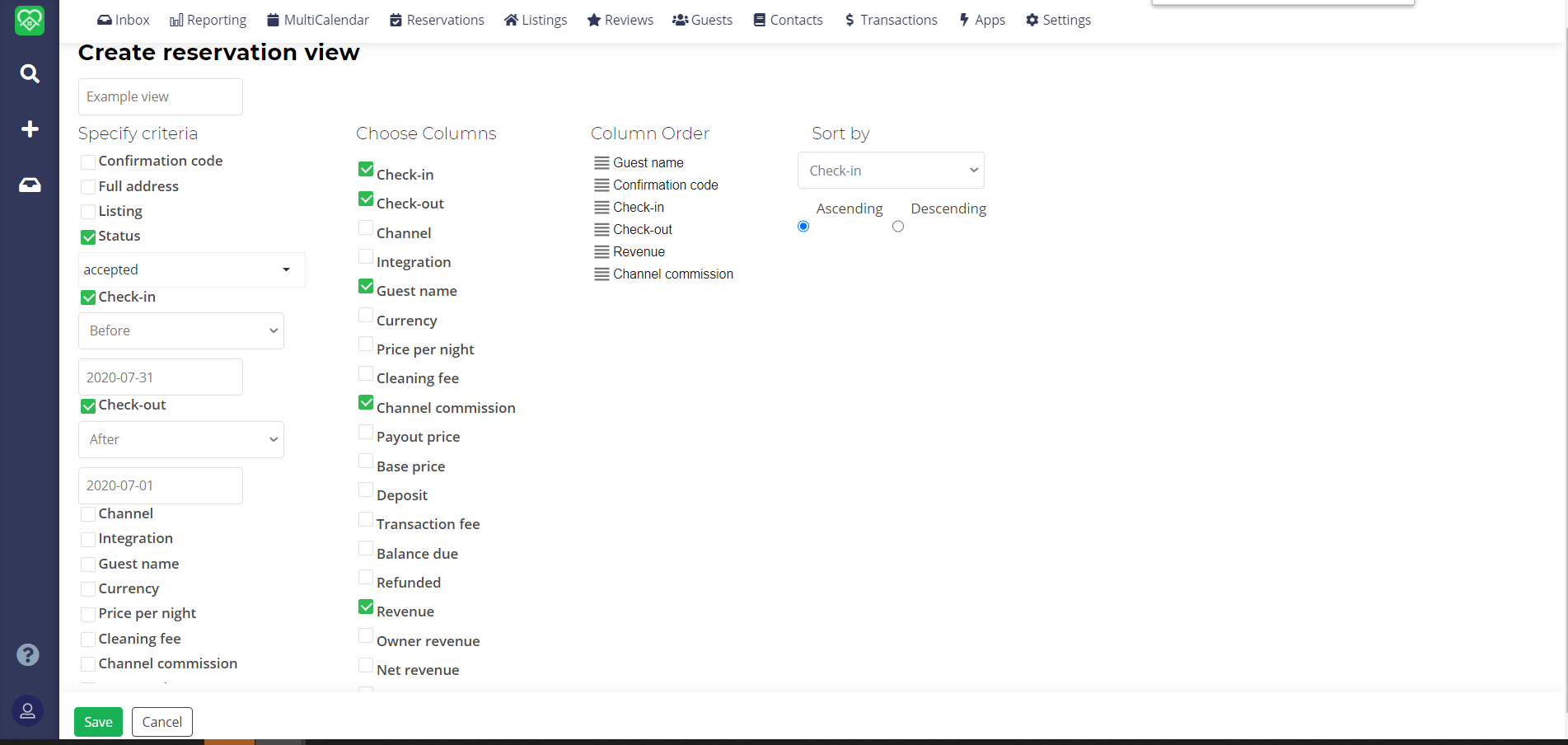Cancel creating the view
Viewport: 1568px width, 745px height.
162,722
